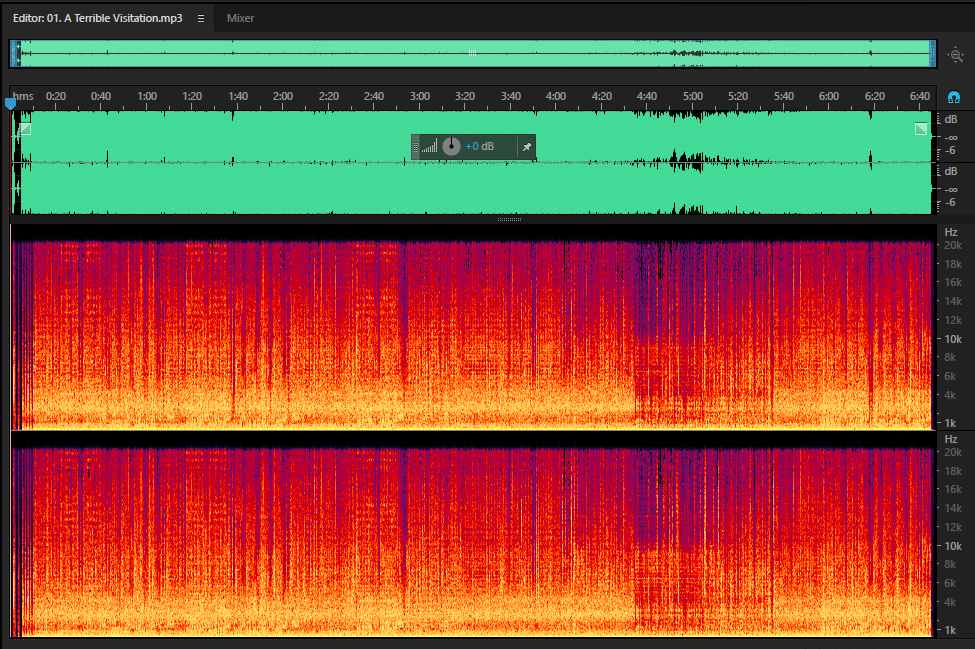Click the divider grip between waveform and spectrogram

tap(509, 219)
